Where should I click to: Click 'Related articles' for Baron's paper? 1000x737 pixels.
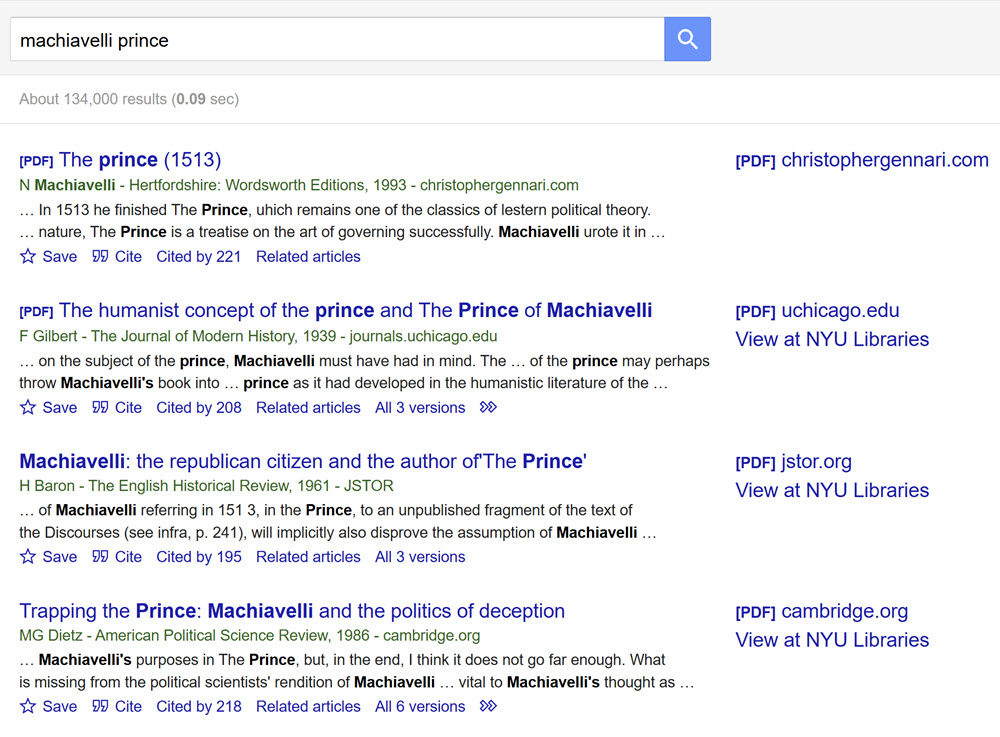308,556
